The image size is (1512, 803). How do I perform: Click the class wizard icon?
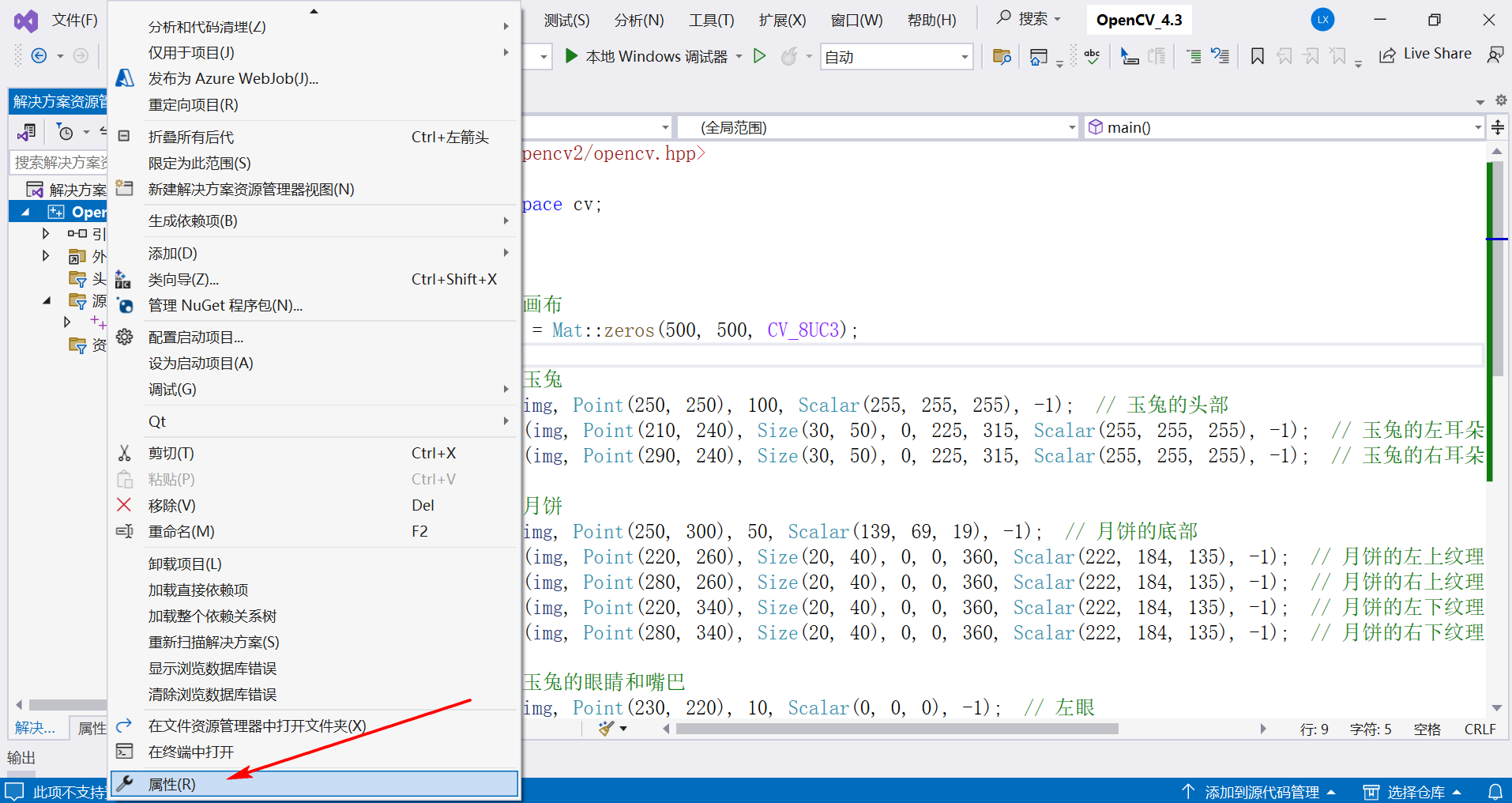click(x=123, y=279)
